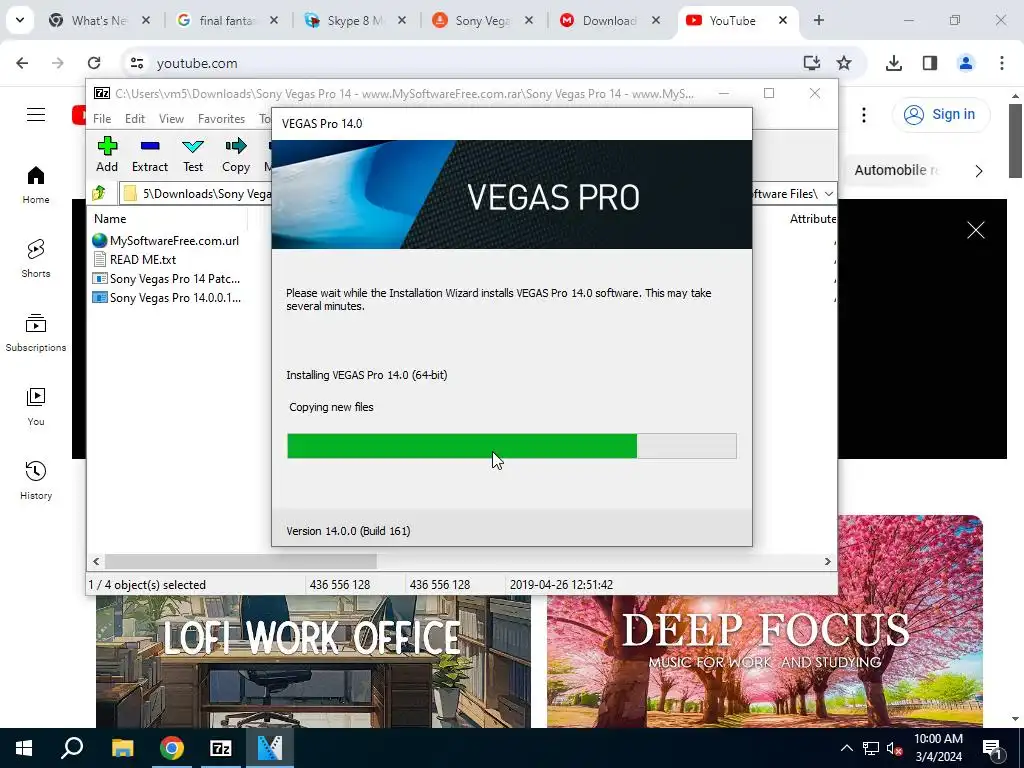Switch to the What's New browser tab
Image resolution: width=1024 pixels, height=768 pixels.
coord(97,21)
